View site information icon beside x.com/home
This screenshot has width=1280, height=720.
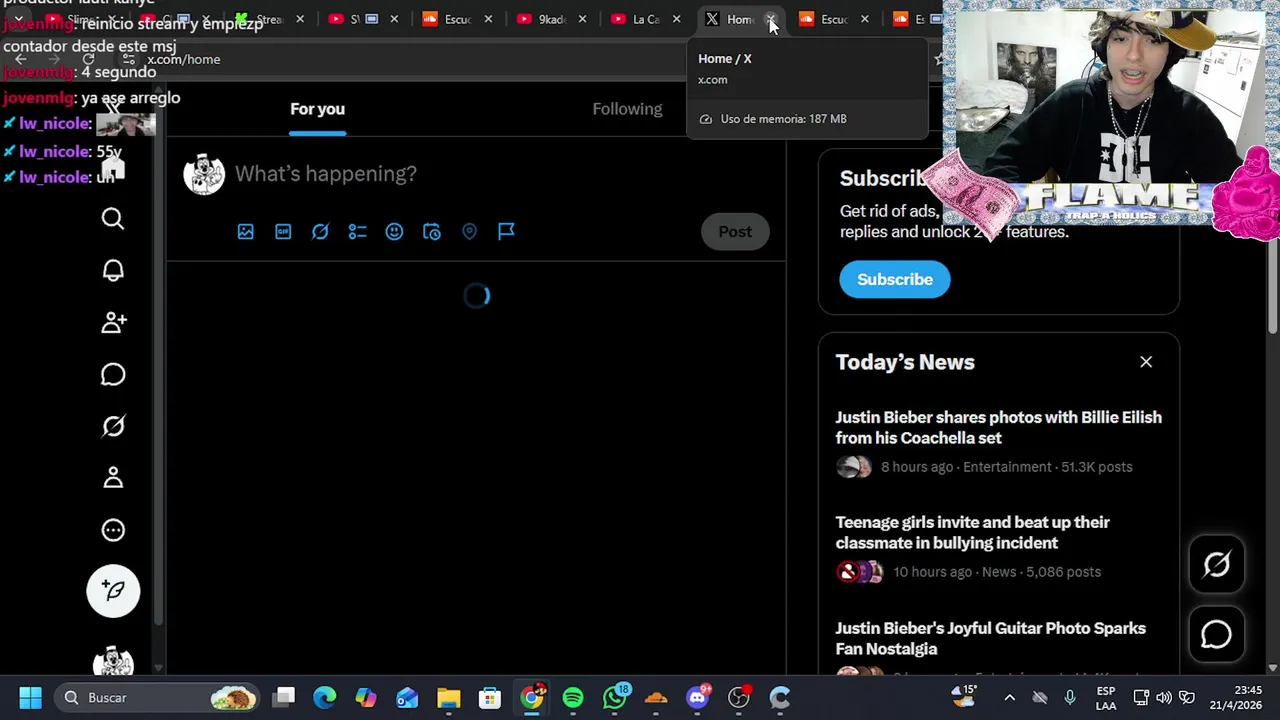click(x=129, y=59)
